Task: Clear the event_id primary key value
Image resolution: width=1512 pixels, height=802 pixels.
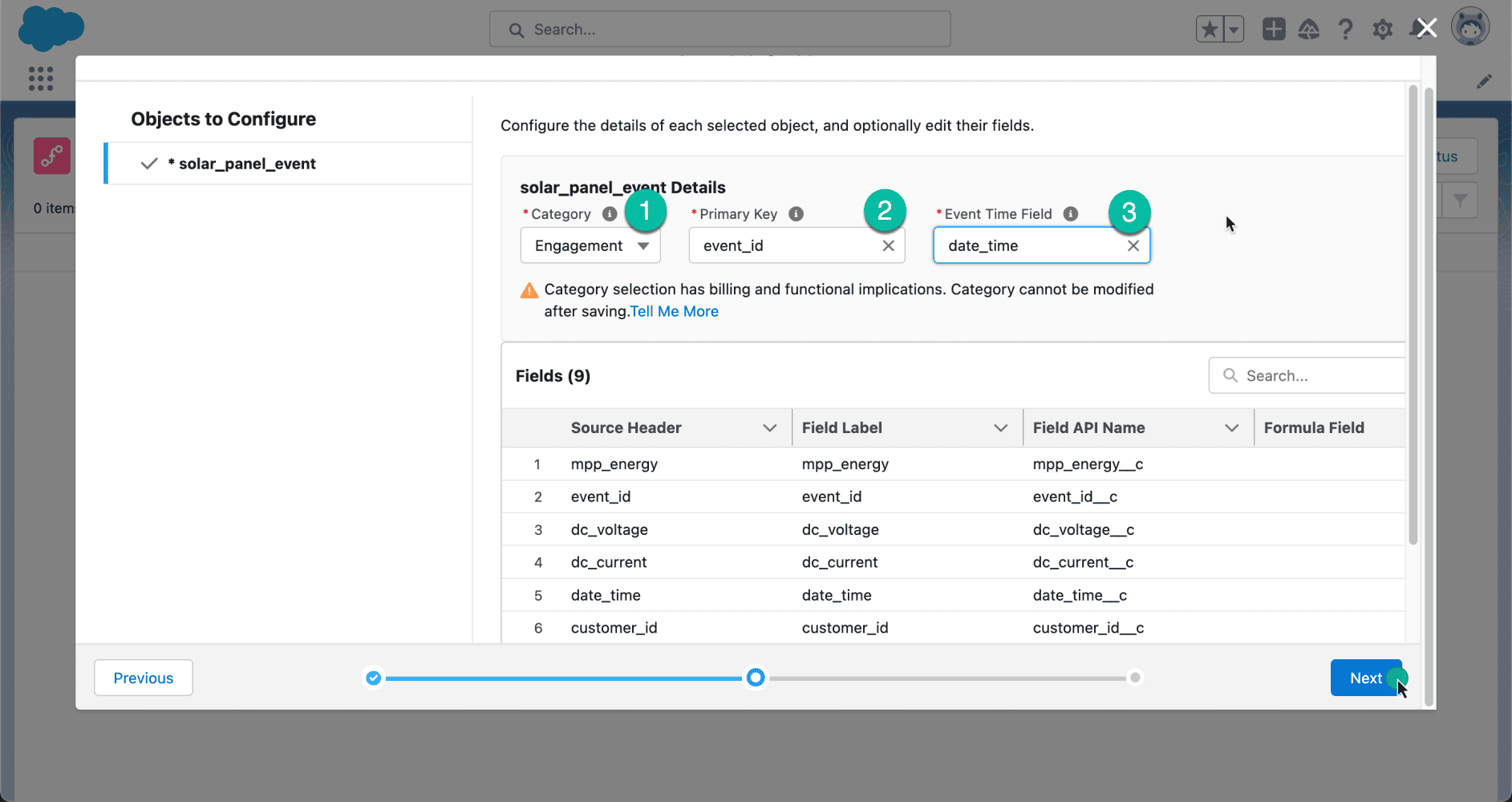Action: click(x=888, y=246)
